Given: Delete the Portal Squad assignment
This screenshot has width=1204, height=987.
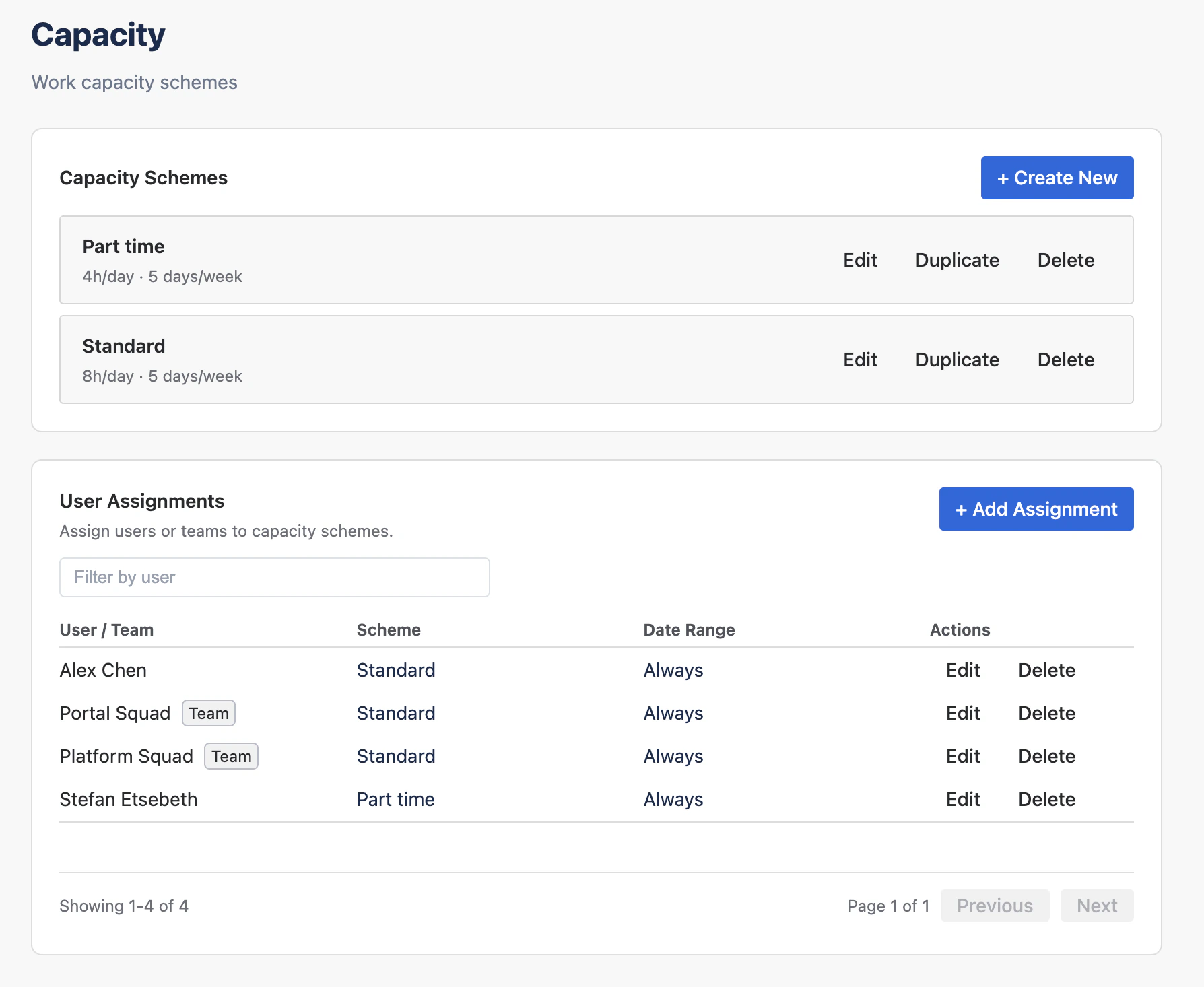Looking at the screenshot, I should [1046, 713].
